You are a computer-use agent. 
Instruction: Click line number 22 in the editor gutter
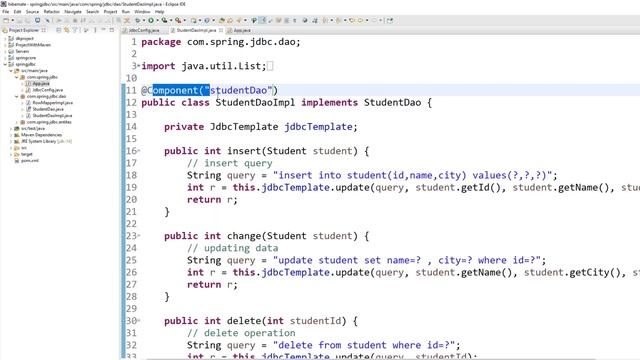[131, 224]
